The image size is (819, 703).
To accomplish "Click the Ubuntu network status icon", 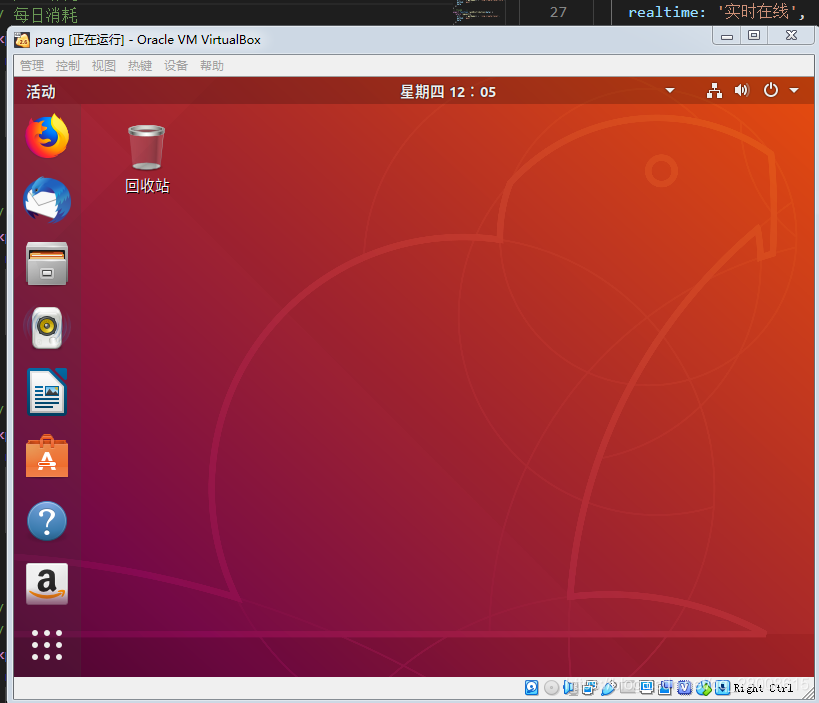I will (715, 91).
